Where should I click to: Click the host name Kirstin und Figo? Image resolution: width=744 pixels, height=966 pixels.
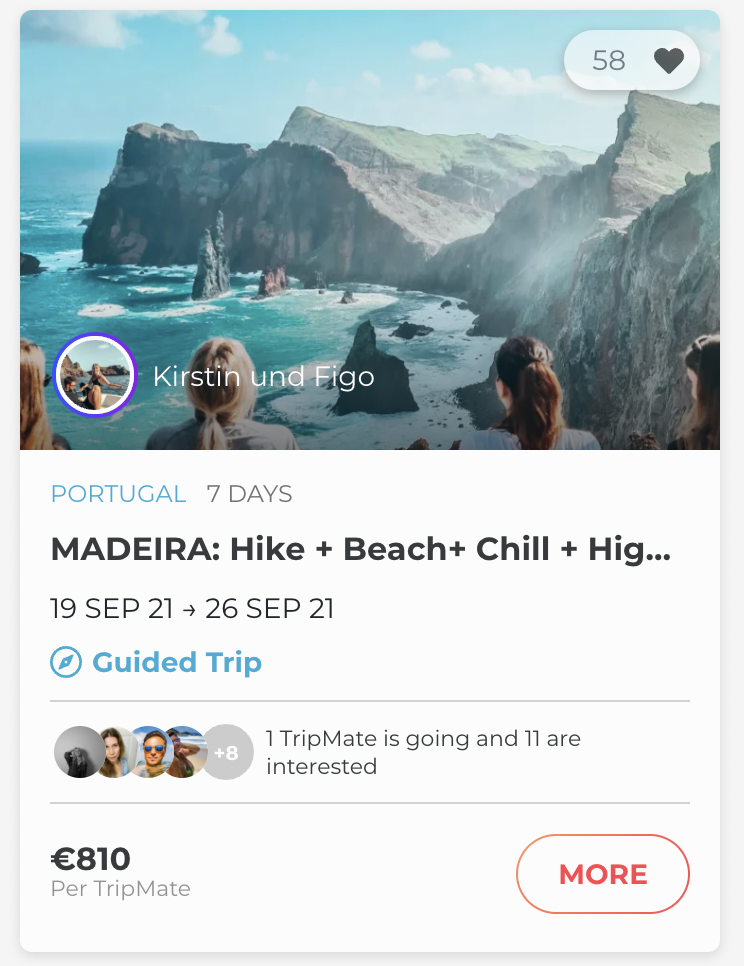click(x=263, y=376)
